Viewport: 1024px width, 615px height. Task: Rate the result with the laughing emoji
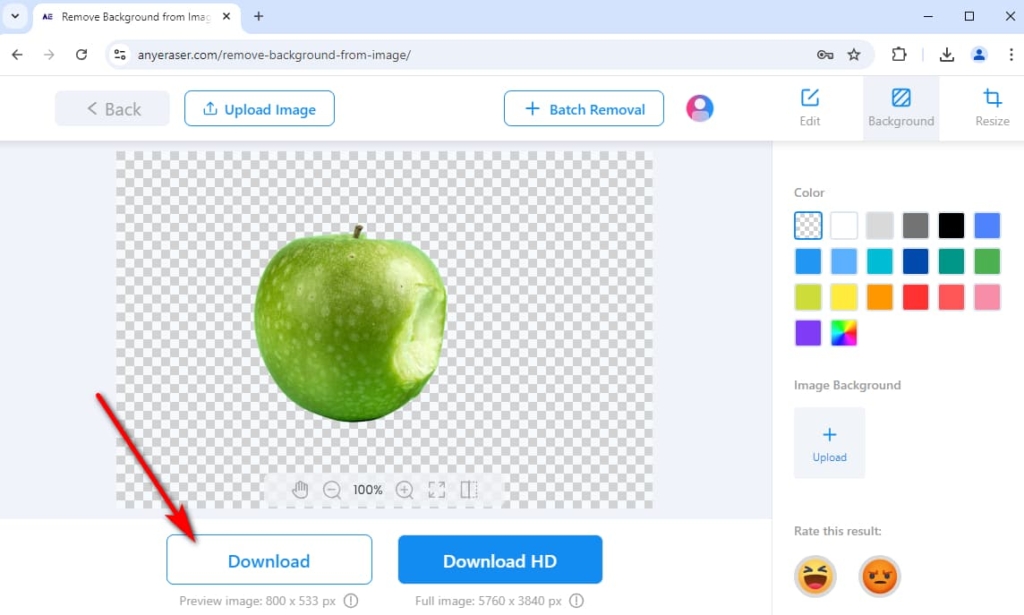815,577
